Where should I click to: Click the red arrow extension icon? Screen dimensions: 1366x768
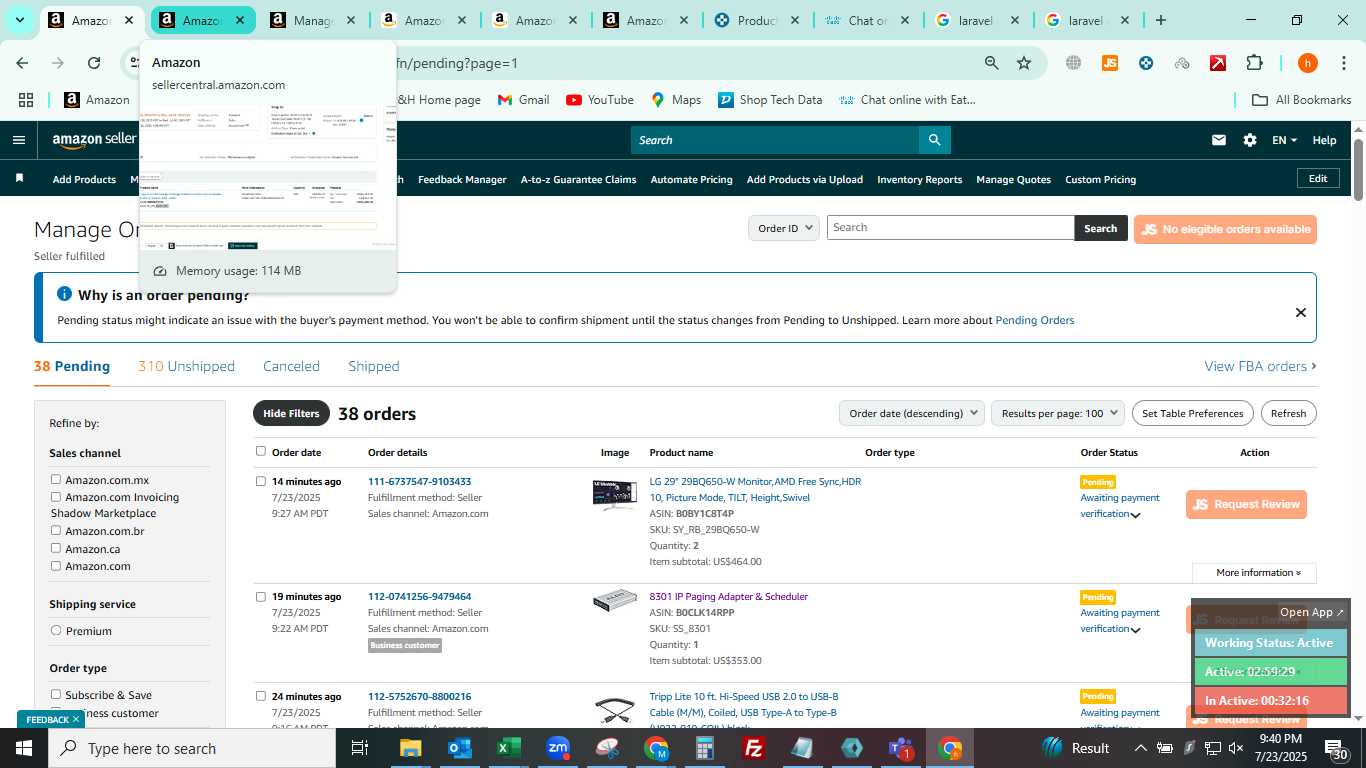click(1217, 63)
